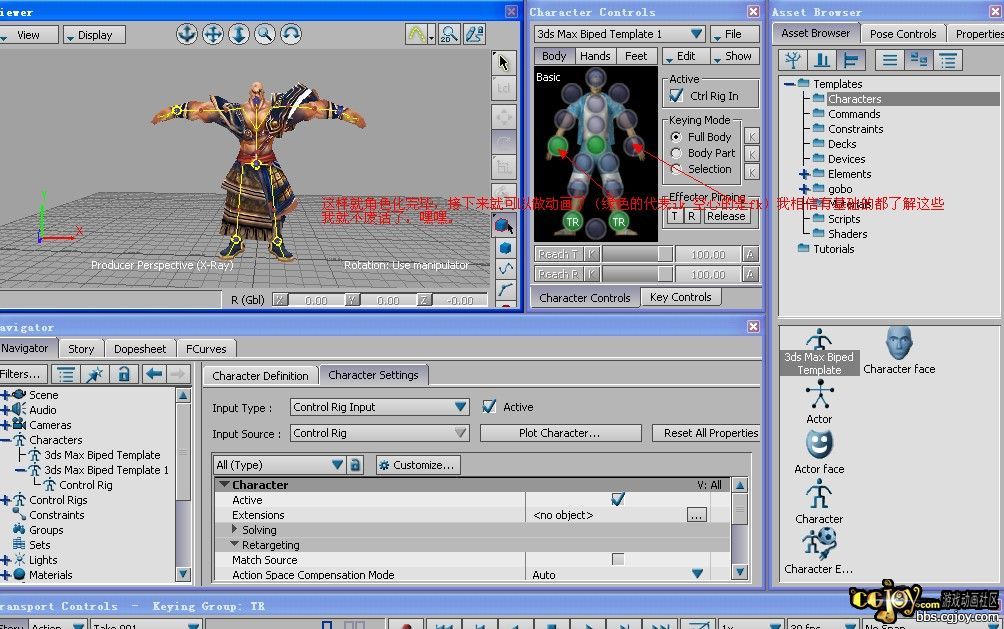Expand the Elements folder in Asset Browser
The height and width of the screenshot is (629, 1004).
[x=804, y=174]
